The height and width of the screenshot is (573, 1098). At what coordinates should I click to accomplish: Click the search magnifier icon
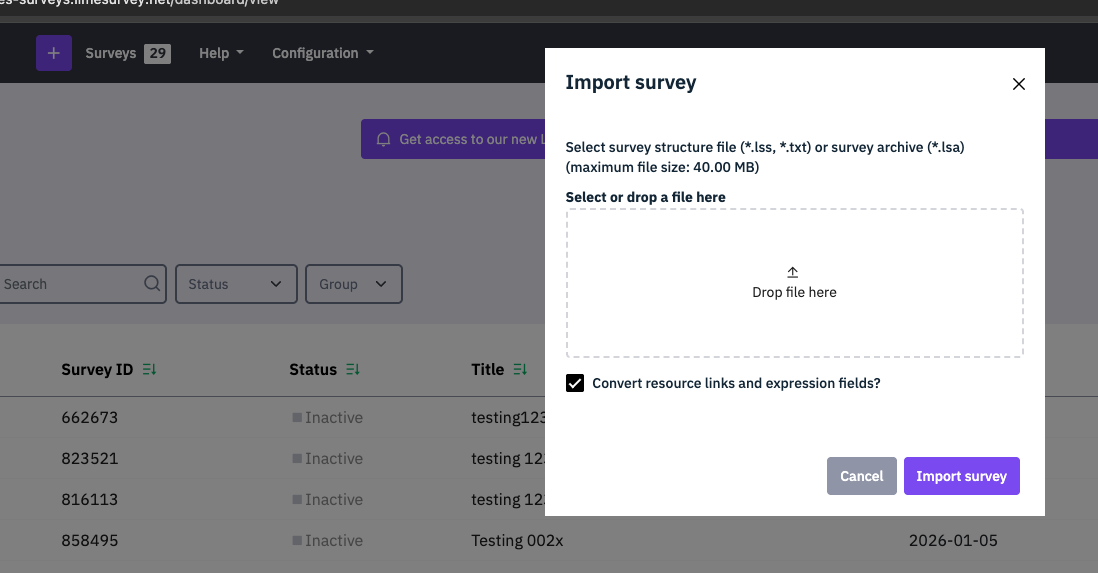(x=152, y=284)
